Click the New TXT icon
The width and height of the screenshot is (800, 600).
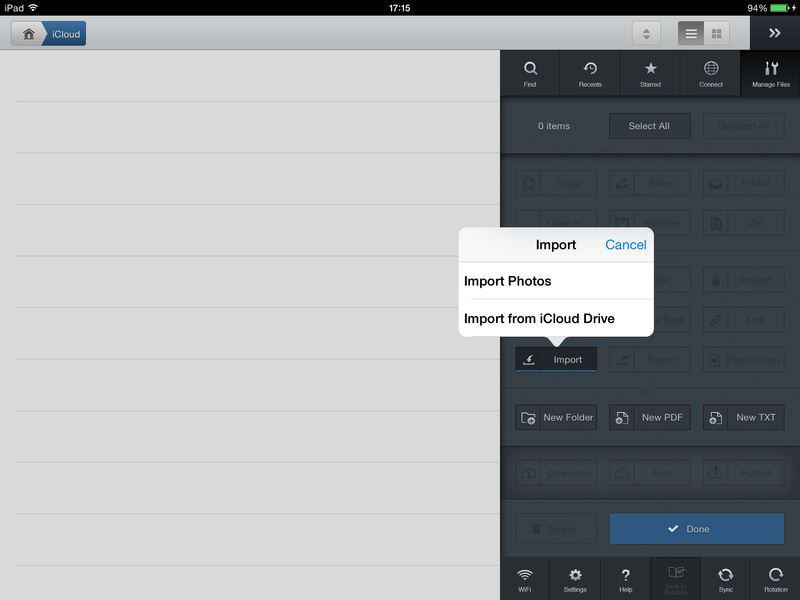point(715,418)
